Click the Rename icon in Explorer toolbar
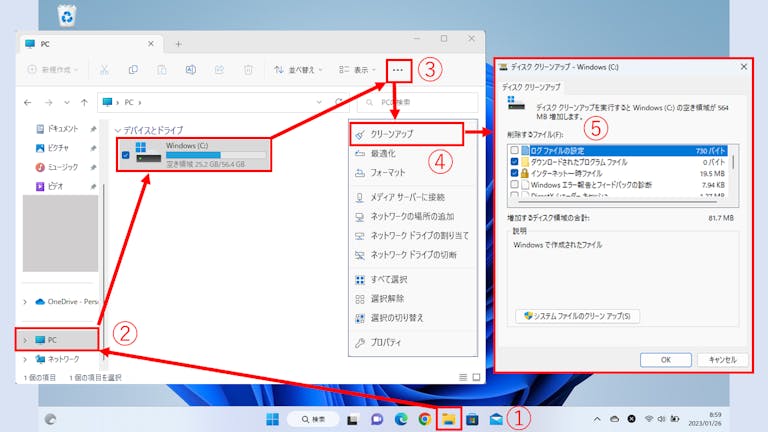 coord(191,70)
